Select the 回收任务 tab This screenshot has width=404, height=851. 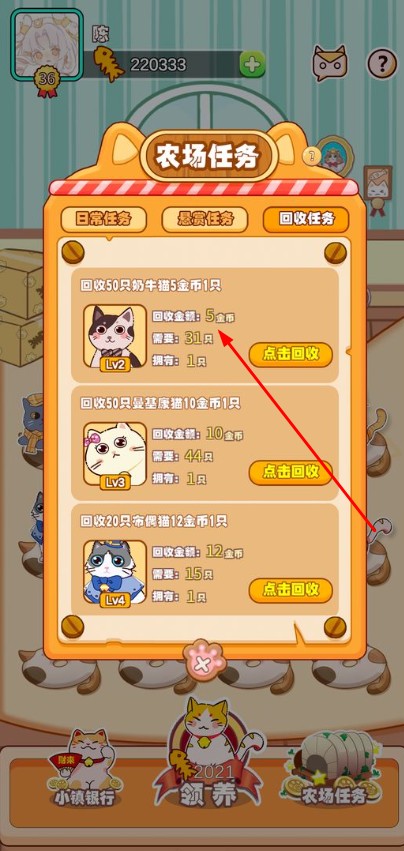click(306, 219)
